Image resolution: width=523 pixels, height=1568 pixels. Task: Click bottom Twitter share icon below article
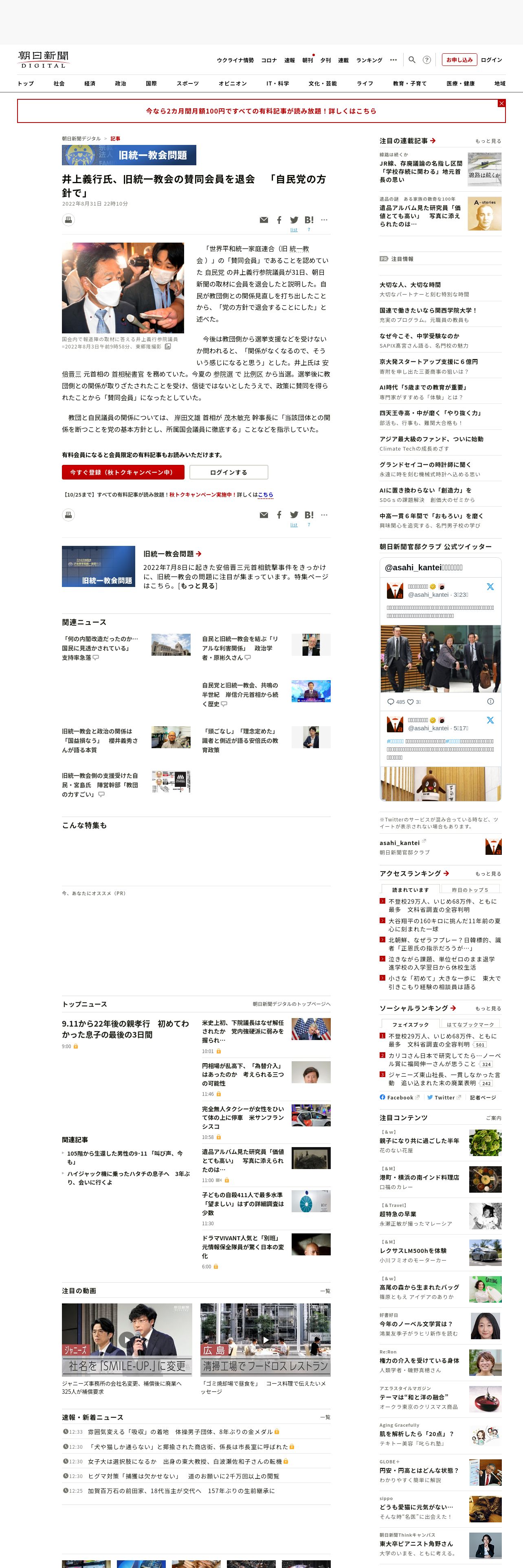(294, 515)
